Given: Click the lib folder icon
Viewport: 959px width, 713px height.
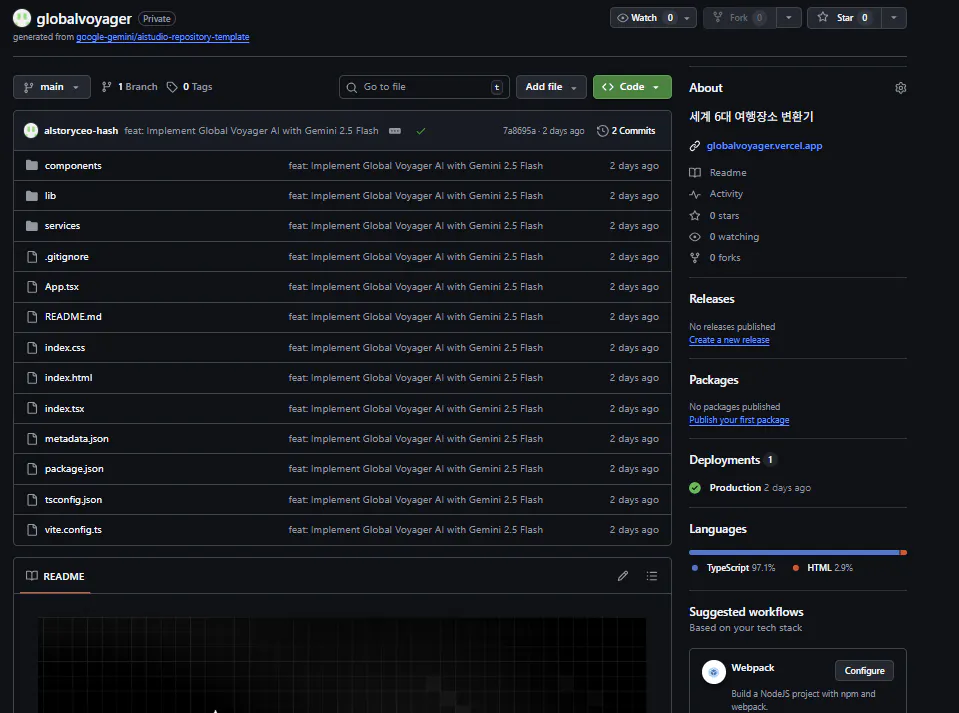Looking at the screenshot, I should click(32, 196).
